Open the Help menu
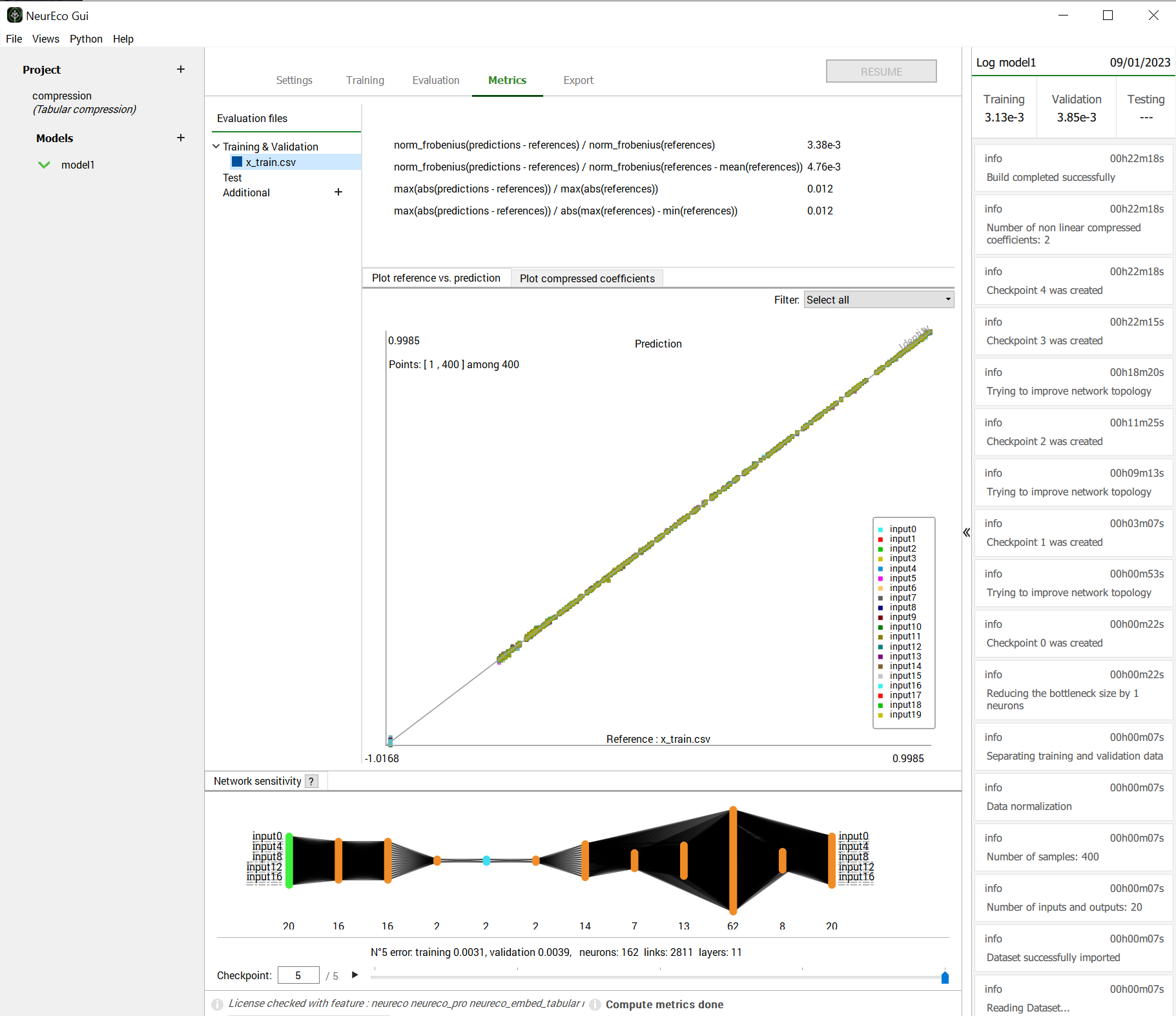This screenshot has height=1016, width=1176. tap(123, 39)
